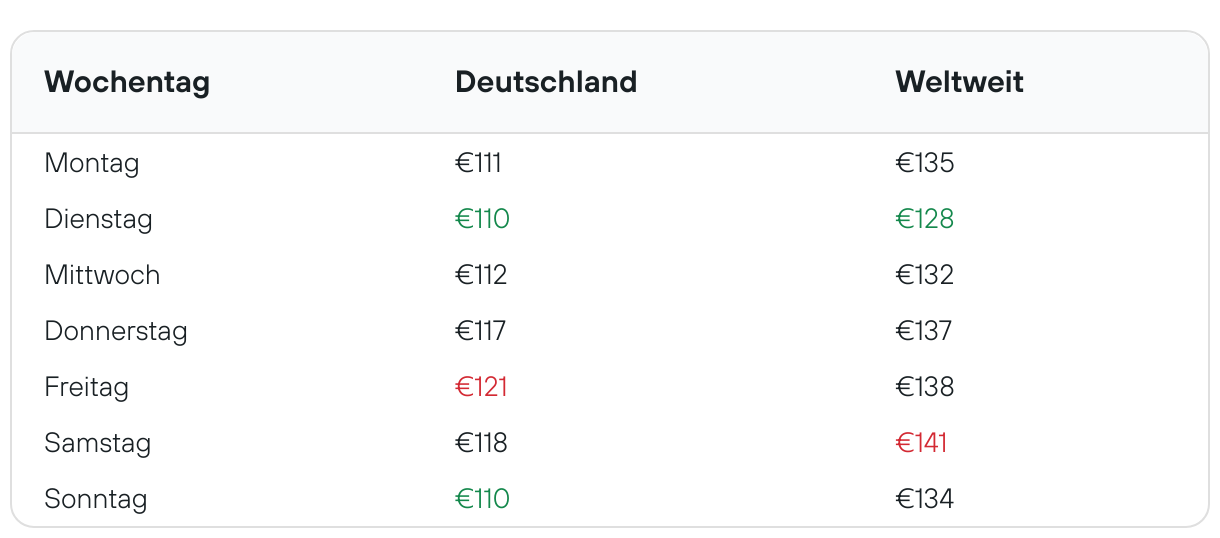Select the Sonntag row label
This screenshot has width=1220, height=538.
click(96, 499)
